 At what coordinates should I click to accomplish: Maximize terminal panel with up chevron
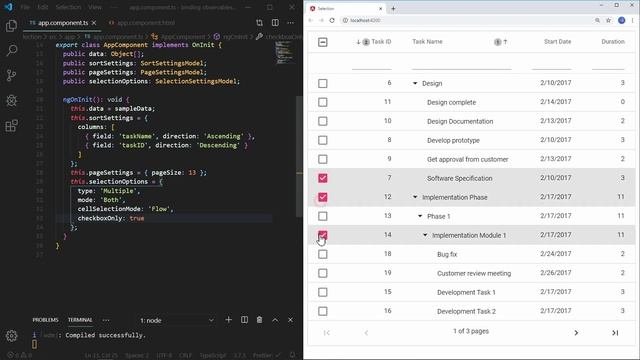(x=275, y=320)
